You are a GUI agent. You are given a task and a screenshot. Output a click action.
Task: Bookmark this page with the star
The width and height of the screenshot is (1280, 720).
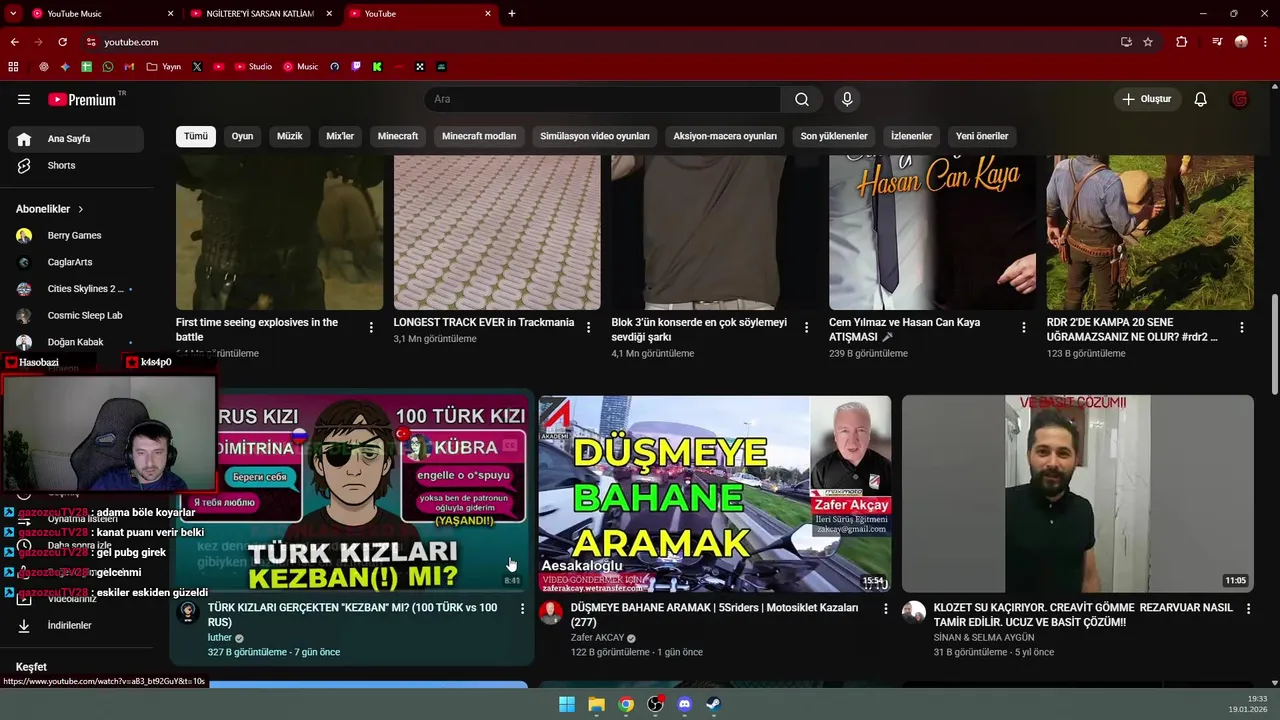coord(1148,42)
